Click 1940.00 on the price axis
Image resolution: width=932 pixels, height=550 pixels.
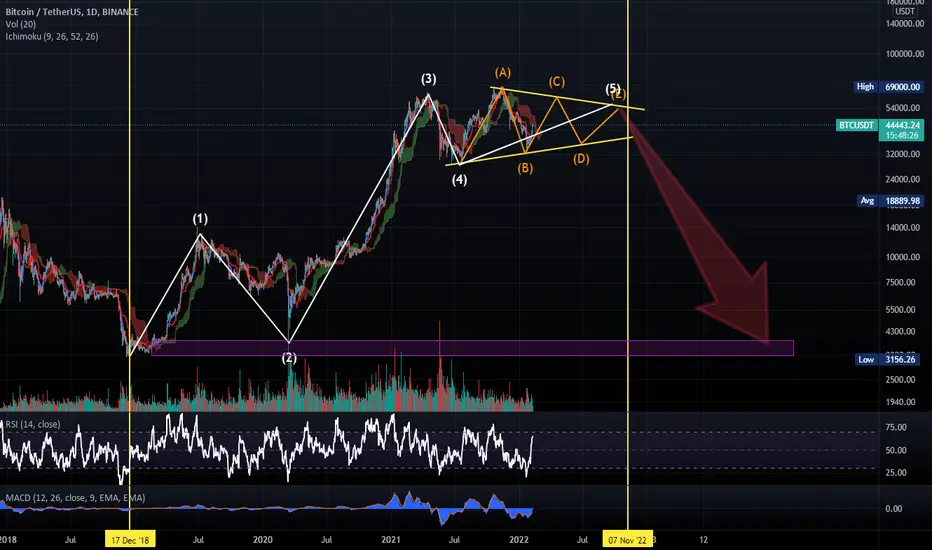[x=900, y=402]
